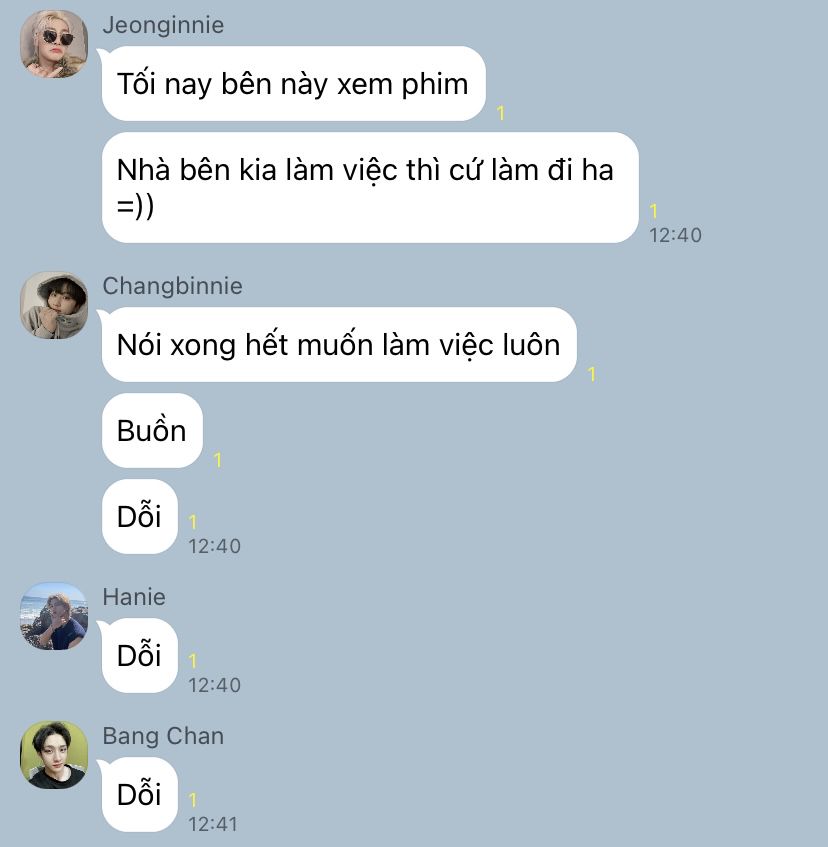The image size is (828, 847).
Task: Tap Hanie's profile photo
Action: point(54,616)
